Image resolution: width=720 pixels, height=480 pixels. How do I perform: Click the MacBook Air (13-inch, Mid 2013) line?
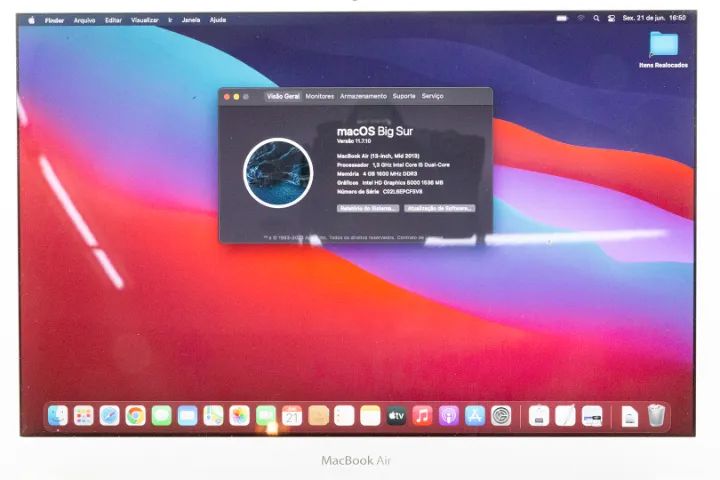coord(378,156)
